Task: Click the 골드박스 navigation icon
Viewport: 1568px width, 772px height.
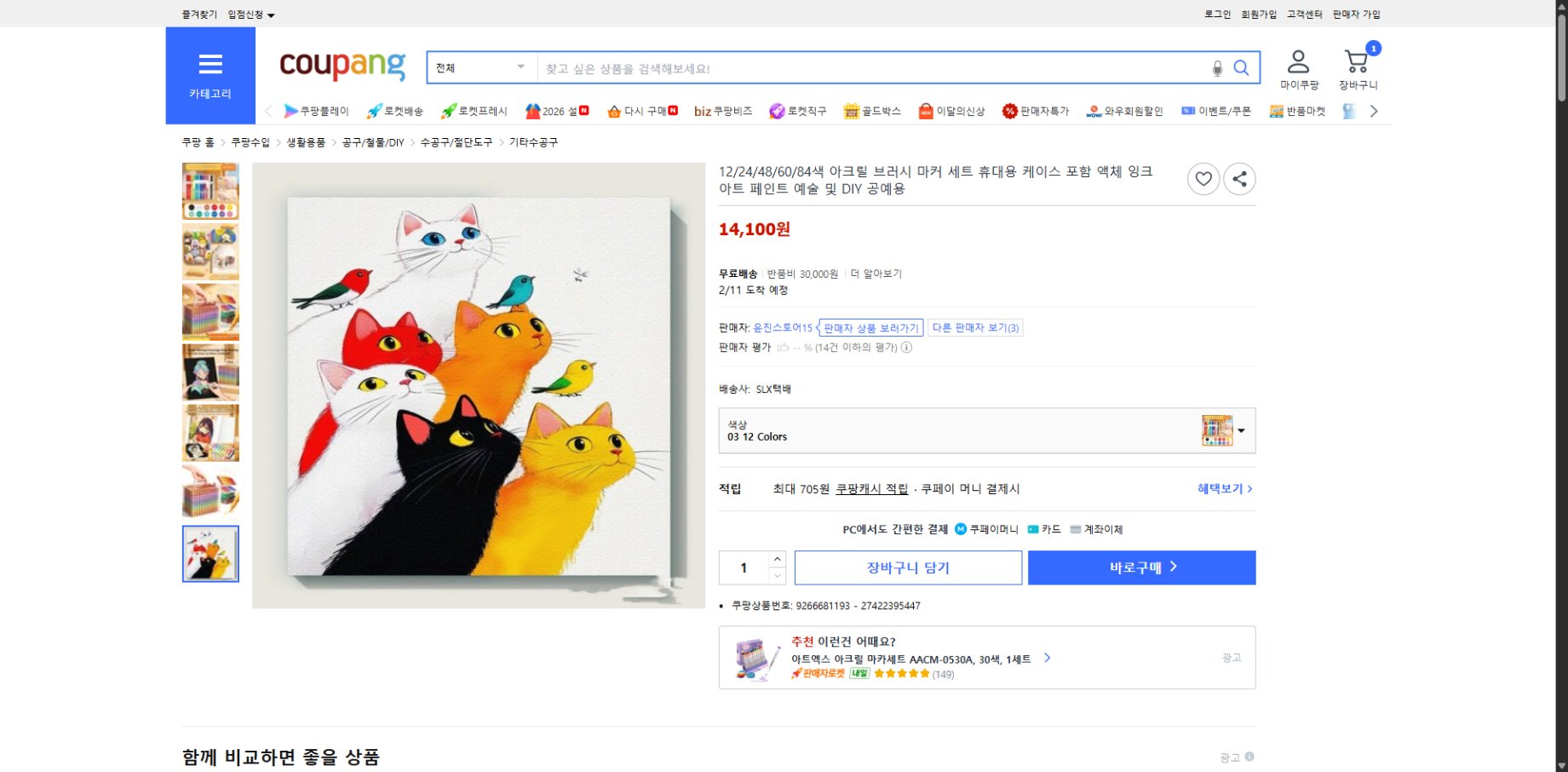Action: [x=853, y=111]
